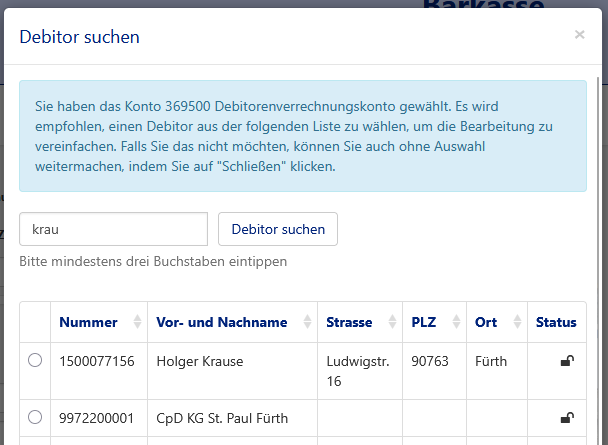Toggle sort arrows on Strasse column
The width and height of the screenshot is (608, 445).
click(x=392, y=322)
